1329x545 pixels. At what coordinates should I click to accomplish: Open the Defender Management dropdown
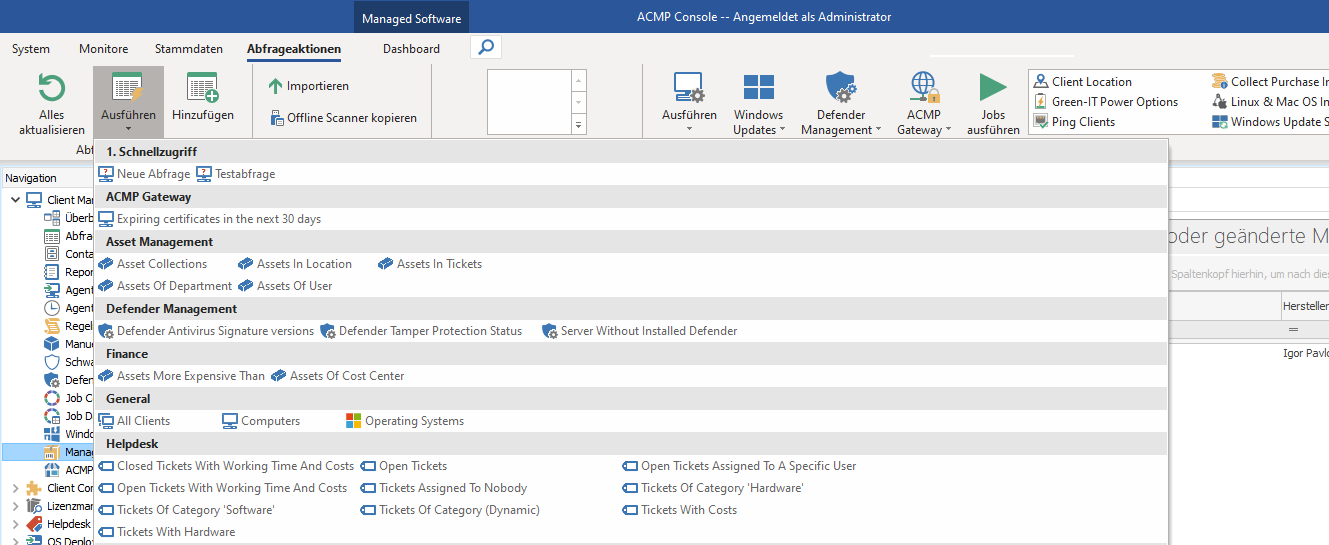point(841,103)
